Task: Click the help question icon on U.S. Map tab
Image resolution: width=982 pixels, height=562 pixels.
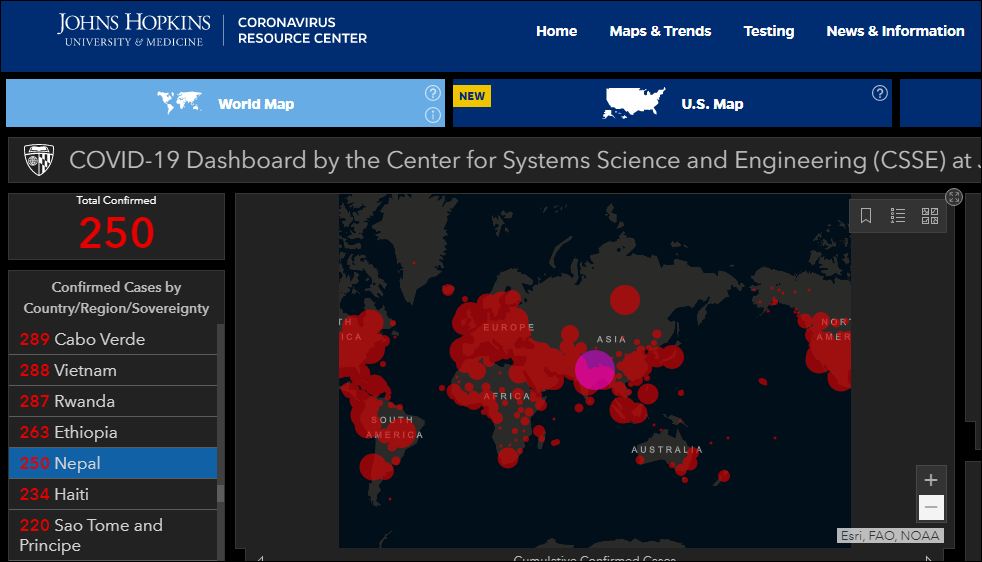Action: [879, 93]
